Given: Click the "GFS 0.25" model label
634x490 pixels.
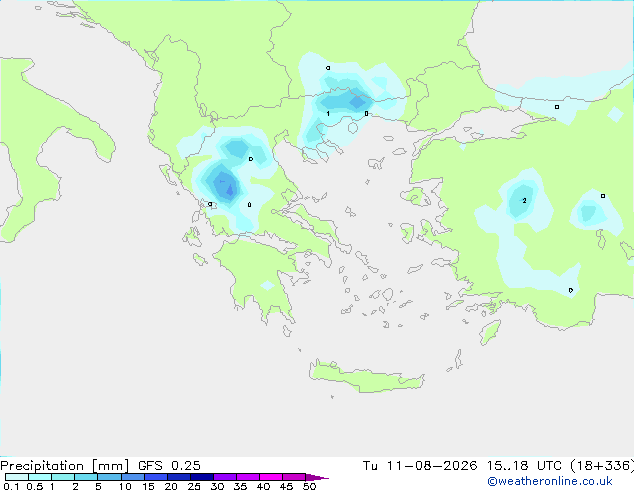Looking at the screenshot, I should tap(169, 465).
